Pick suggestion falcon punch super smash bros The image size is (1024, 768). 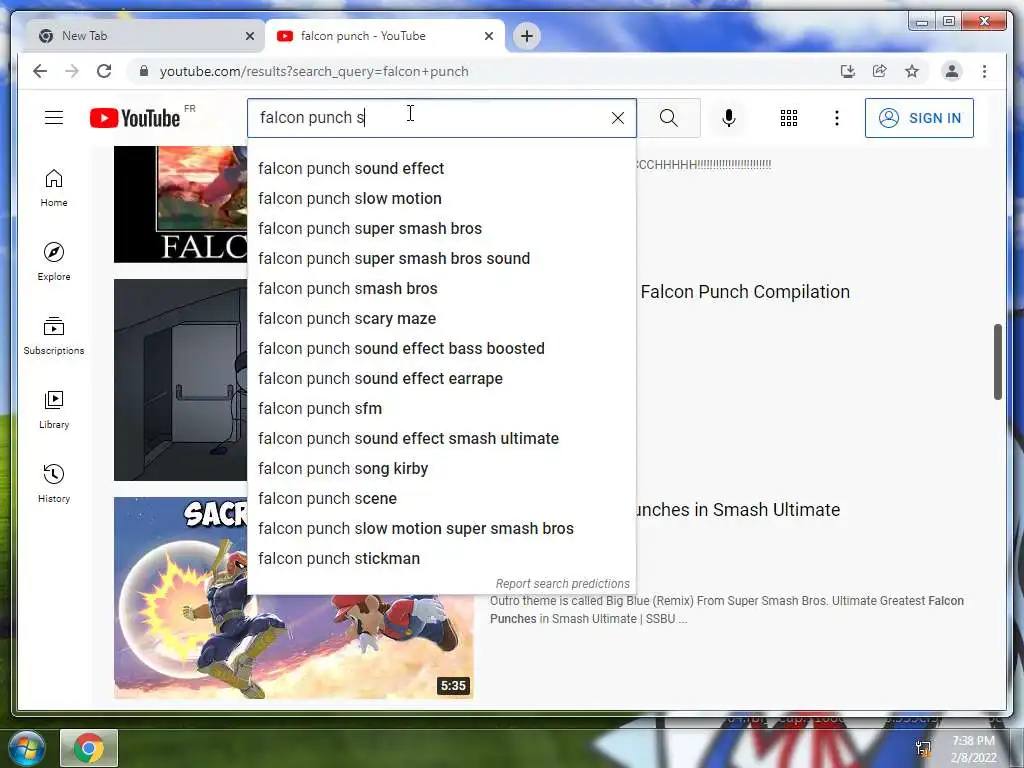coord(441,229)
